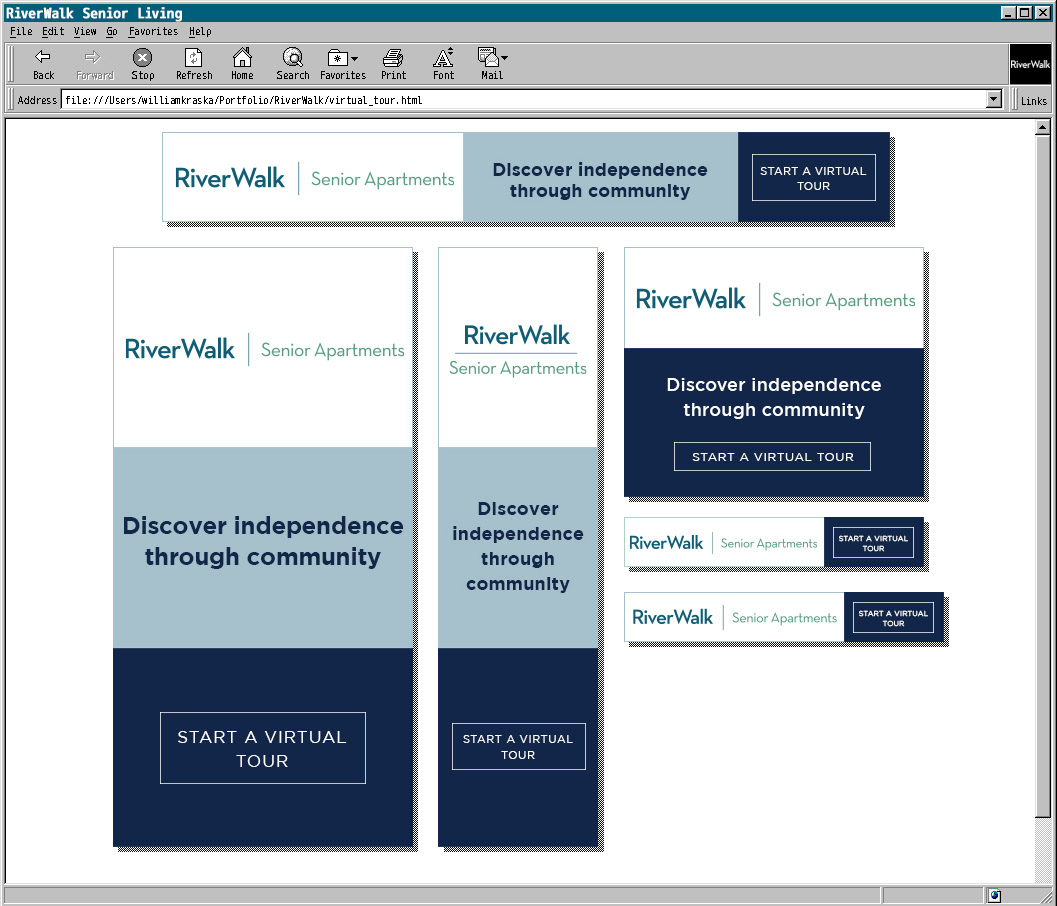Click the Address label
1057x906 pixels.
pos(37,100)
